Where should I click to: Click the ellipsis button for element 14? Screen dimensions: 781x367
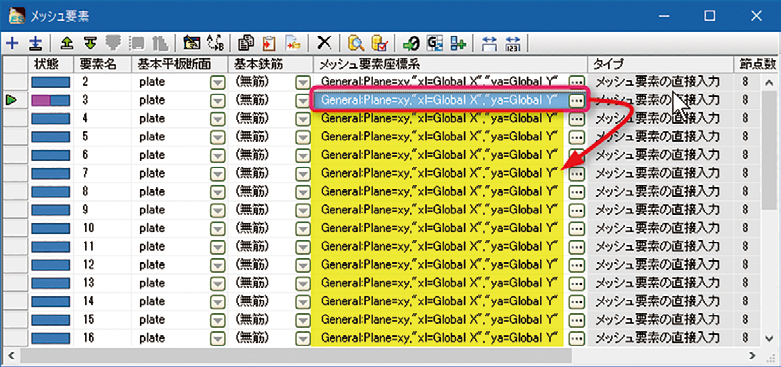[577, 301]
